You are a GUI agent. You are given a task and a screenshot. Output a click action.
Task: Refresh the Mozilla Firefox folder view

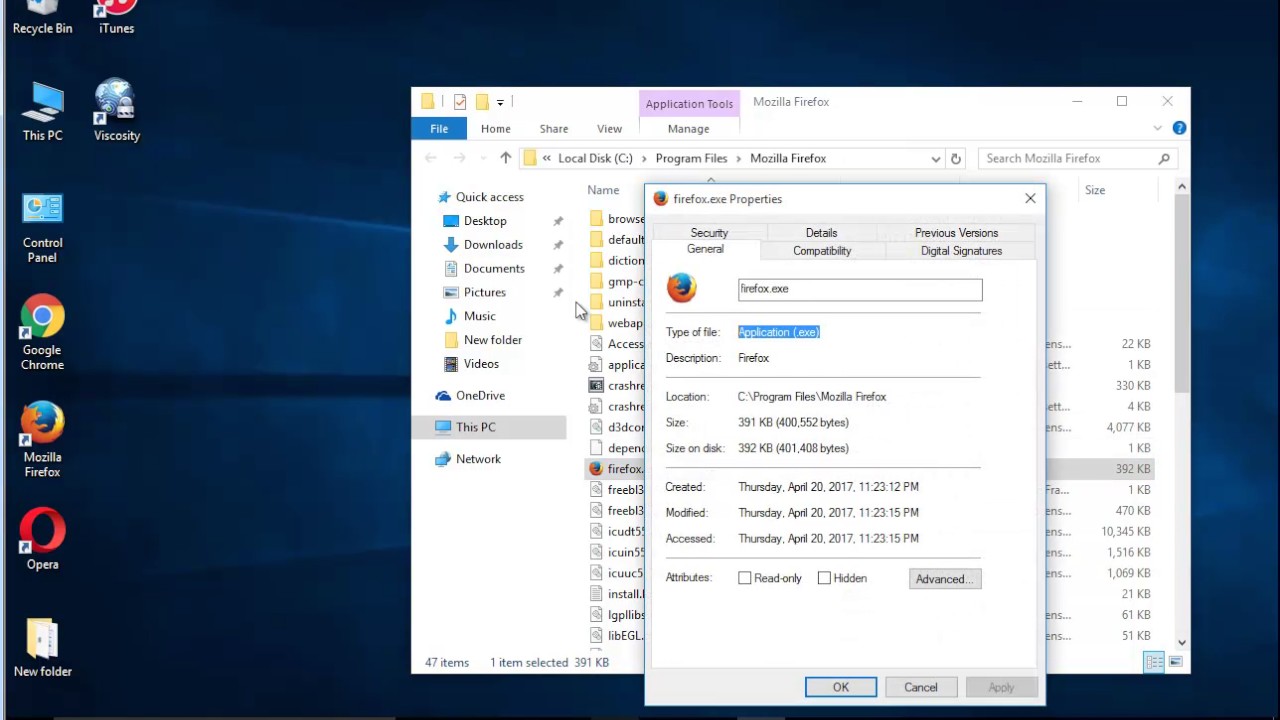click(x=956, y=158)
